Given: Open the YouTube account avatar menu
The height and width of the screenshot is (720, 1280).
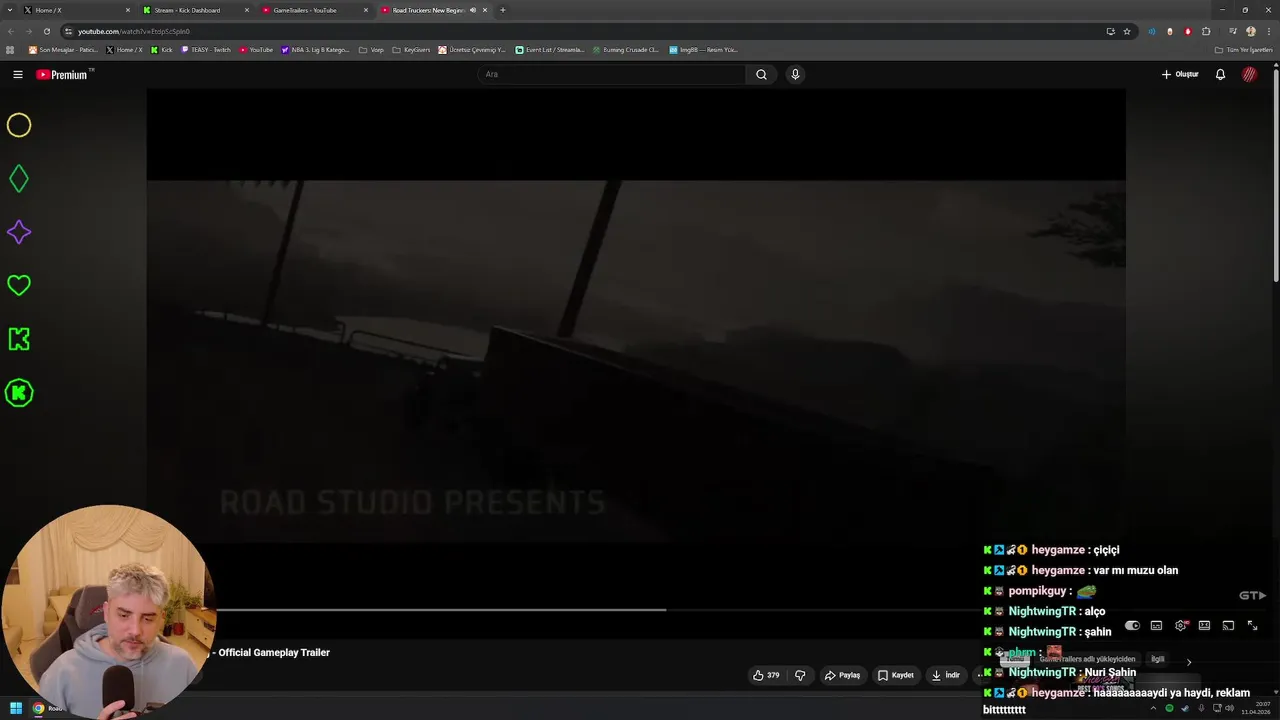Looking at the screenshot, I should coord(1249,74).
